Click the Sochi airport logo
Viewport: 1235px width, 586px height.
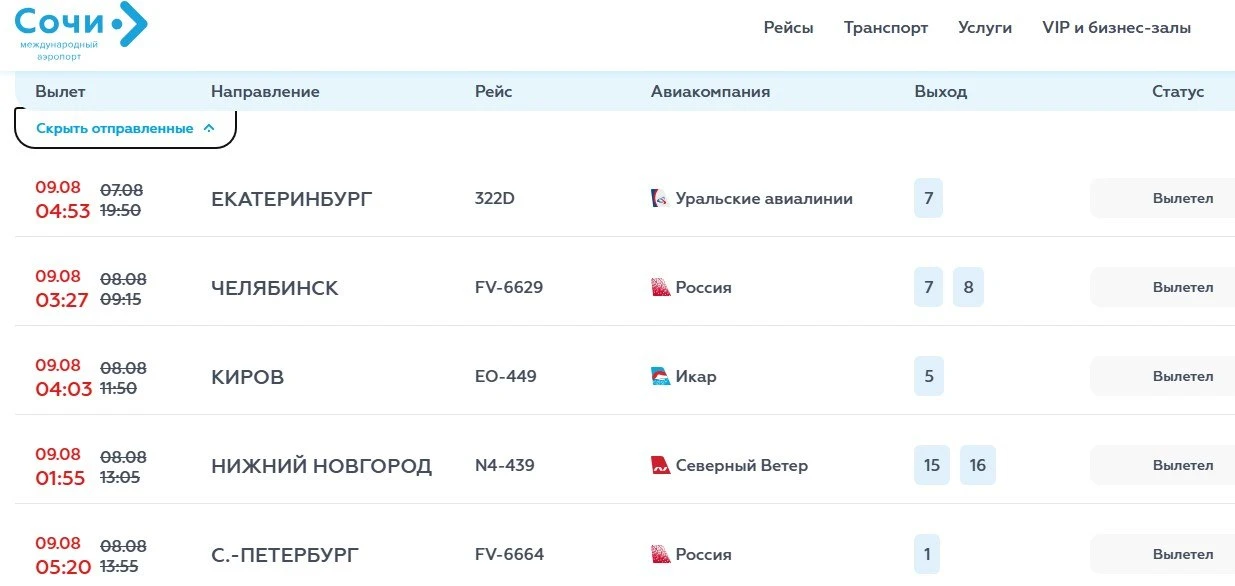point(81,31)
